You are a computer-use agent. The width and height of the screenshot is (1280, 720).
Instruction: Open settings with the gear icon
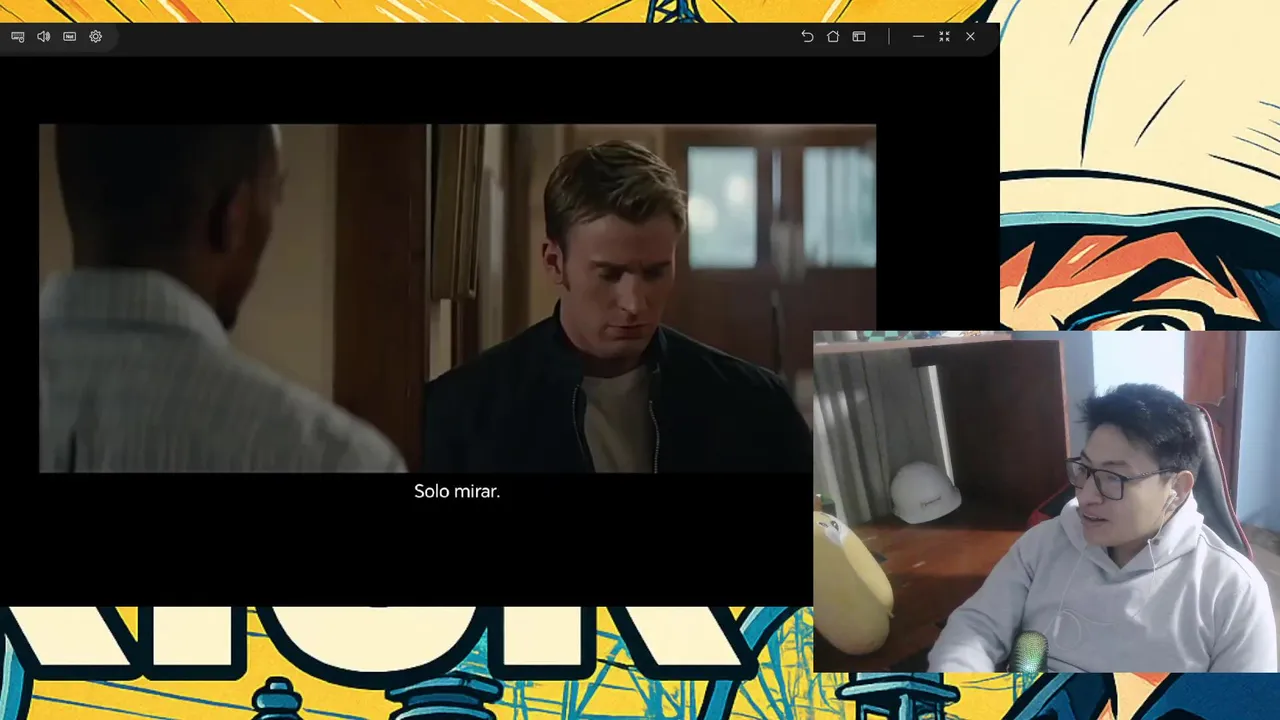[96, 36]
